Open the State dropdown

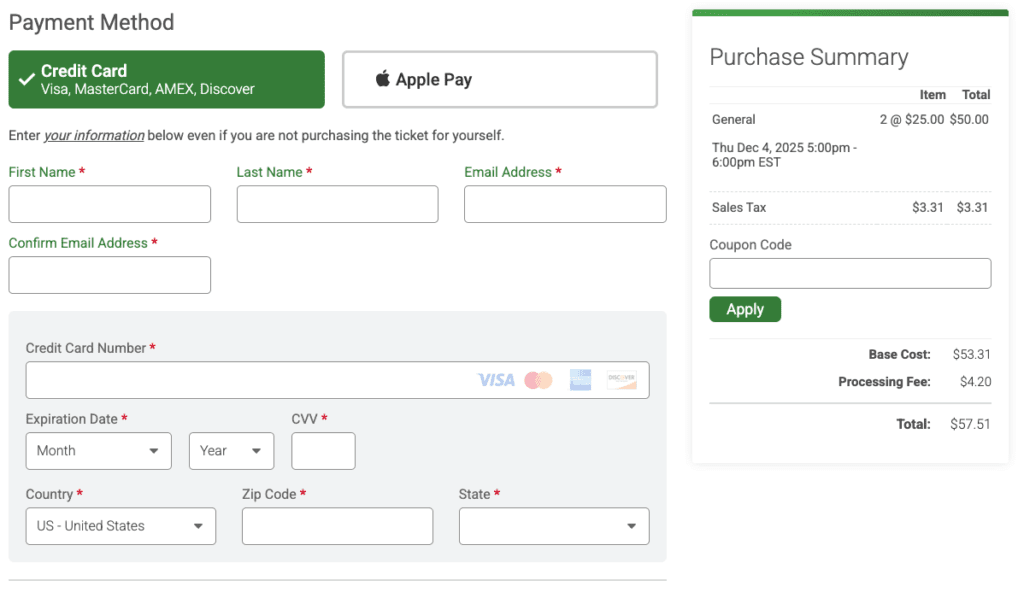(554, 526)
